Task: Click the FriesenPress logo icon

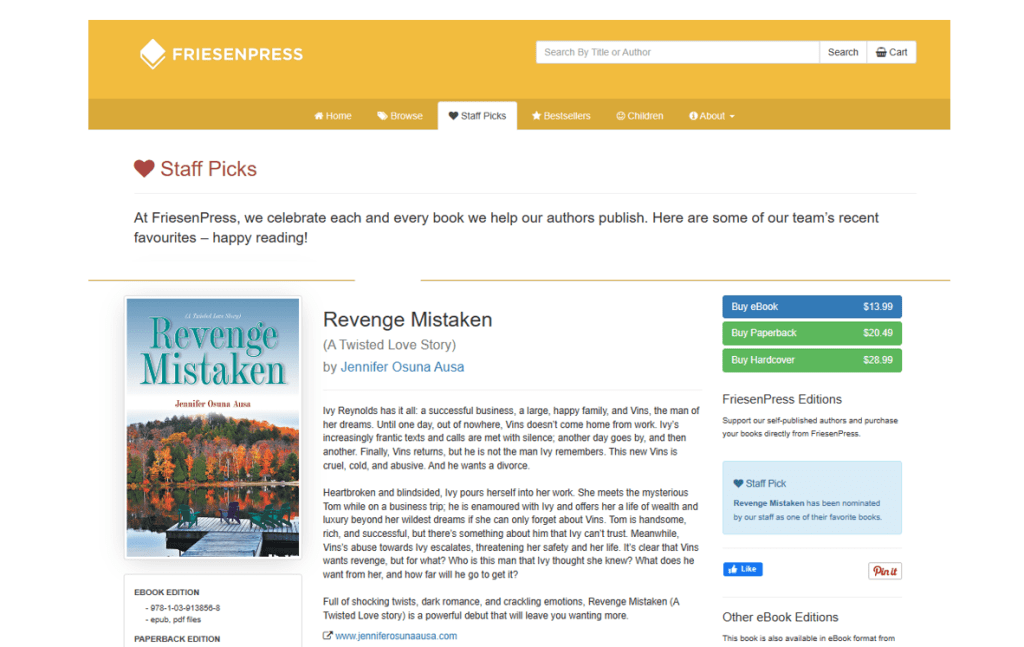Action: pyautogui.click(x=152, y=53)
